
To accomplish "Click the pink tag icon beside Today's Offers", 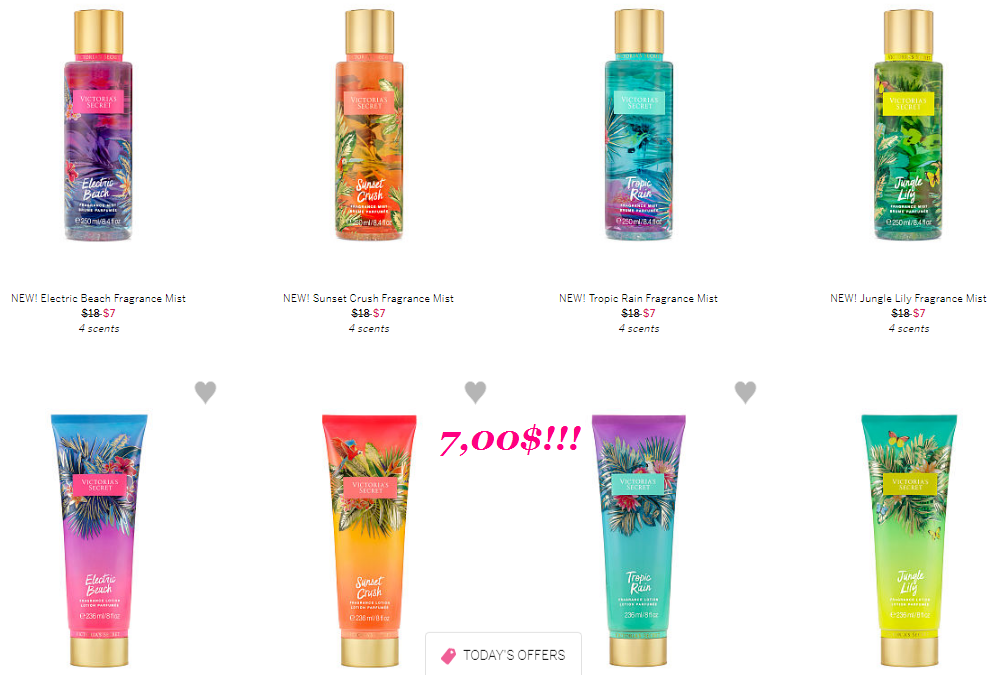I will click(449, 656).
